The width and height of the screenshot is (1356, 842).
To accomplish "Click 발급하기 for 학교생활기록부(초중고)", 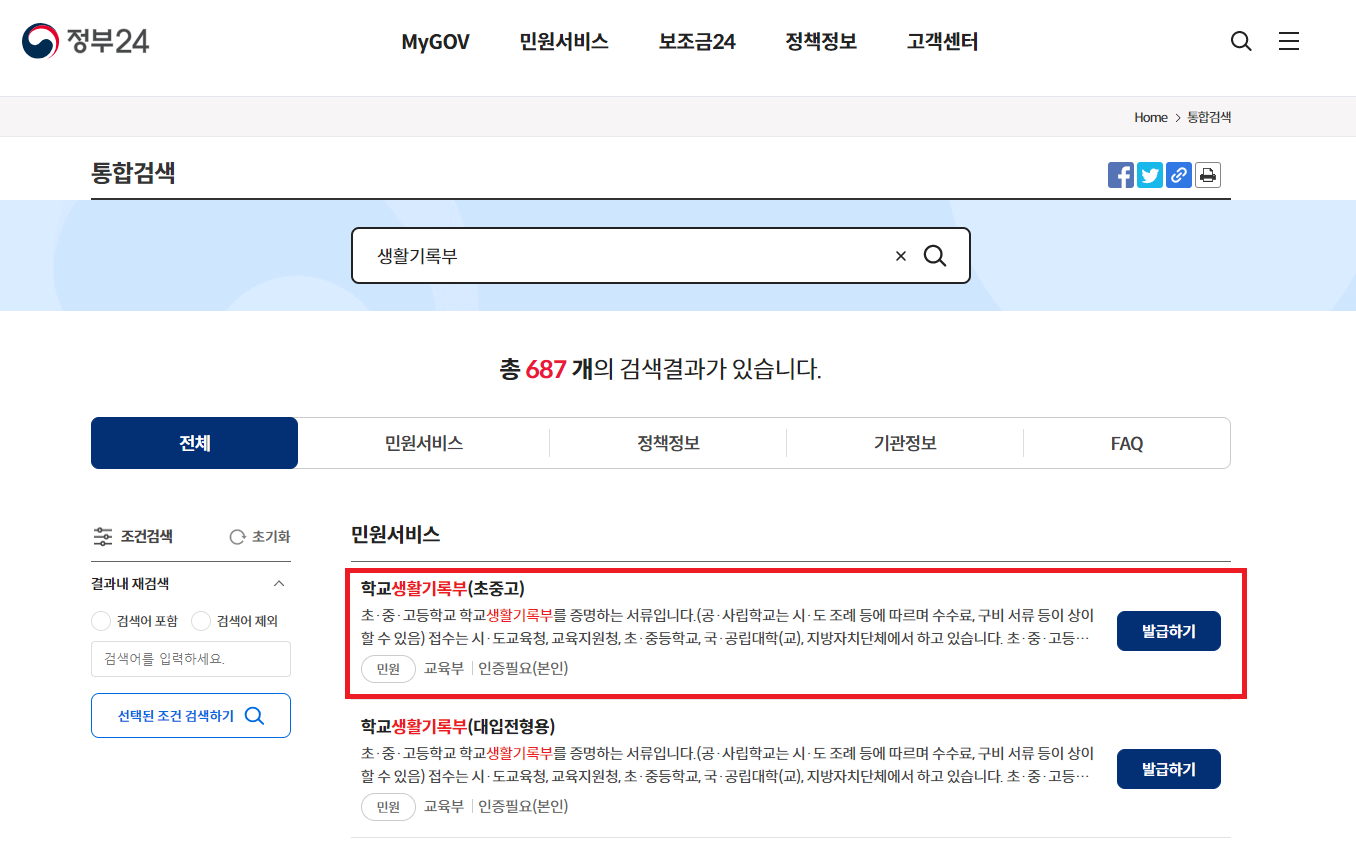I will point(1168,630).
